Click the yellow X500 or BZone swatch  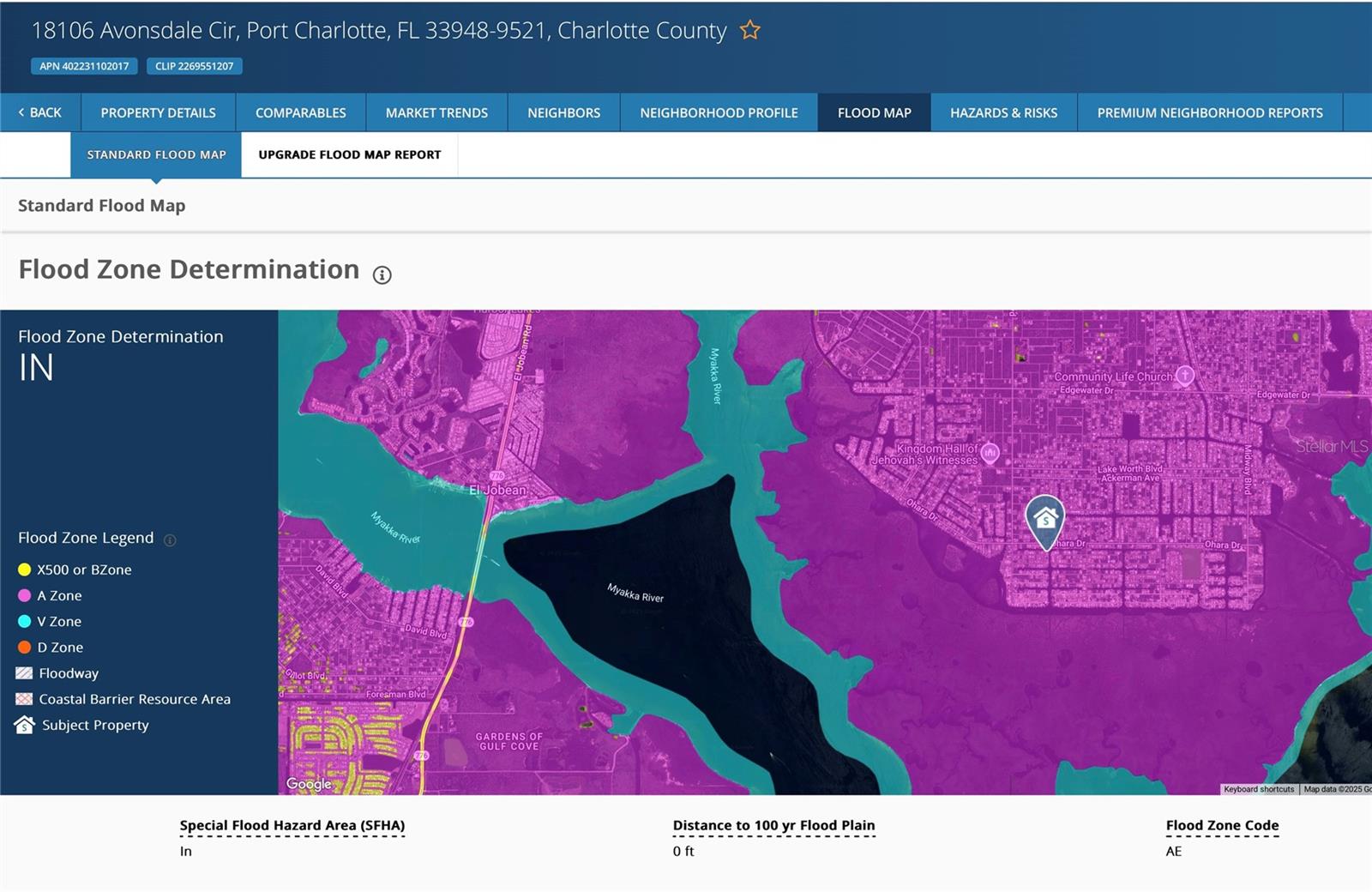24,570
